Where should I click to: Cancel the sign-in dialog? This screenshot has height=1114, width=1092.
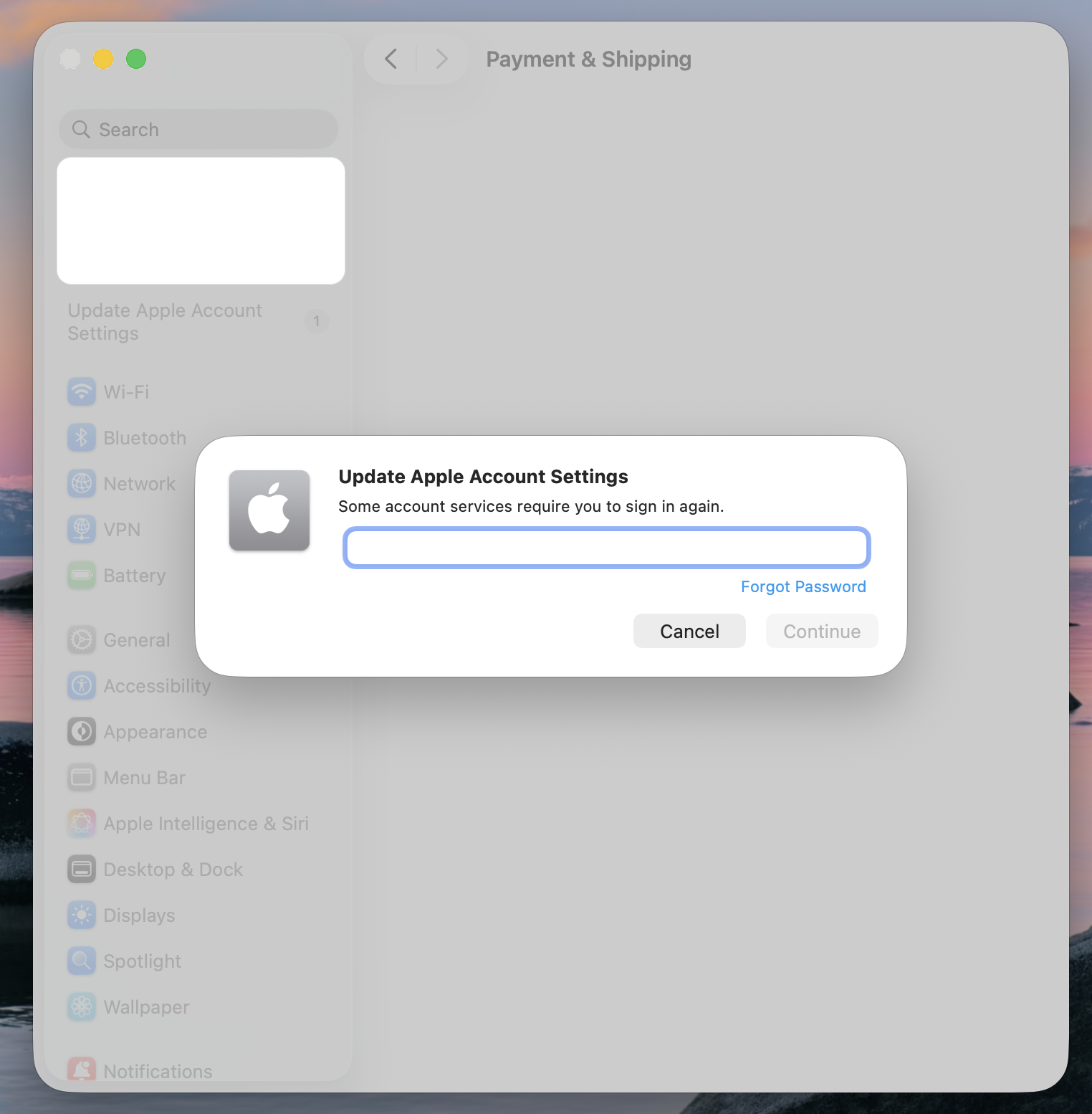point(689,631)
